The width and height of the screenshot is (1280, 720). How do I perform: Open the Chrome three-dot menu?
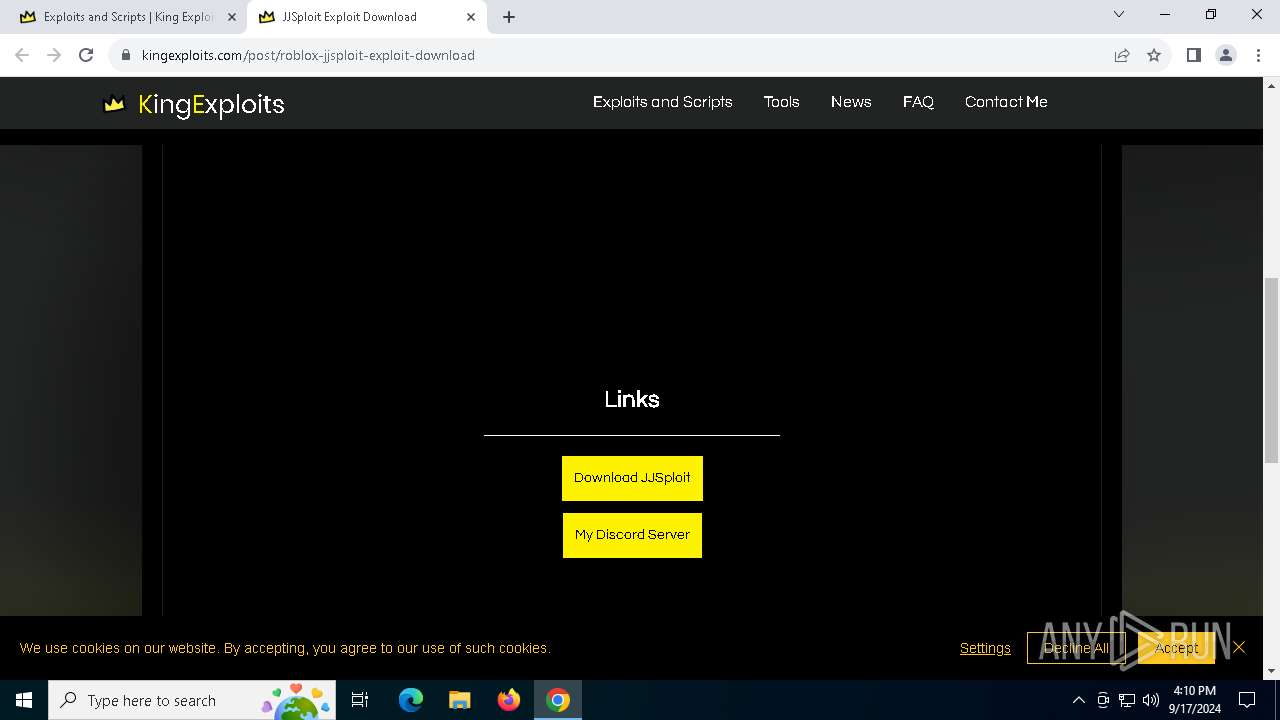click(1257, 55)
